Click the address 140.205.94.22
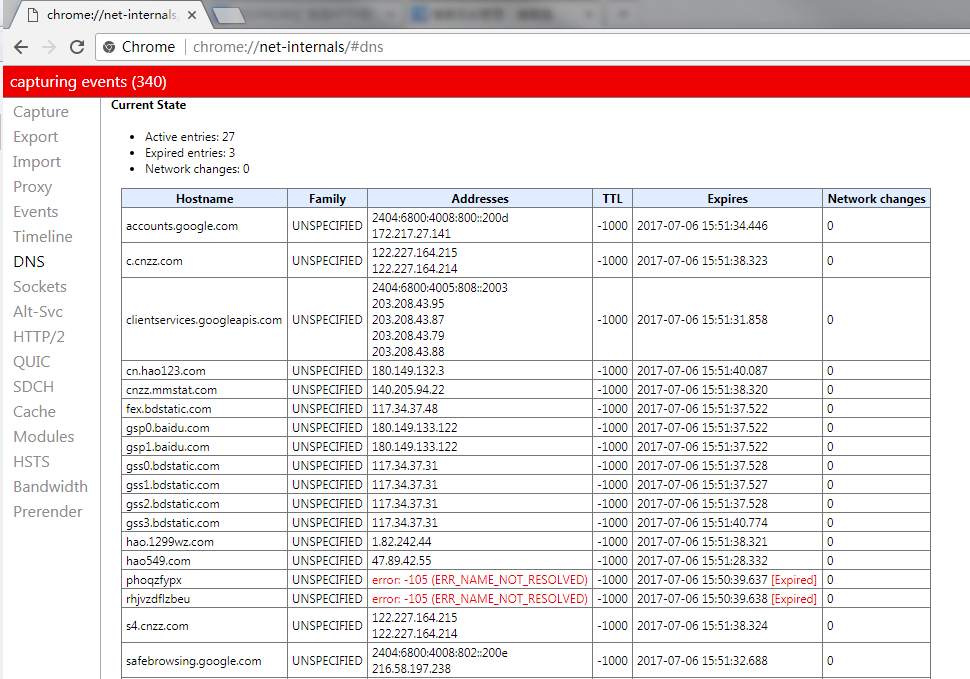The width and height of the screenshot is (970, 679). 408,390
